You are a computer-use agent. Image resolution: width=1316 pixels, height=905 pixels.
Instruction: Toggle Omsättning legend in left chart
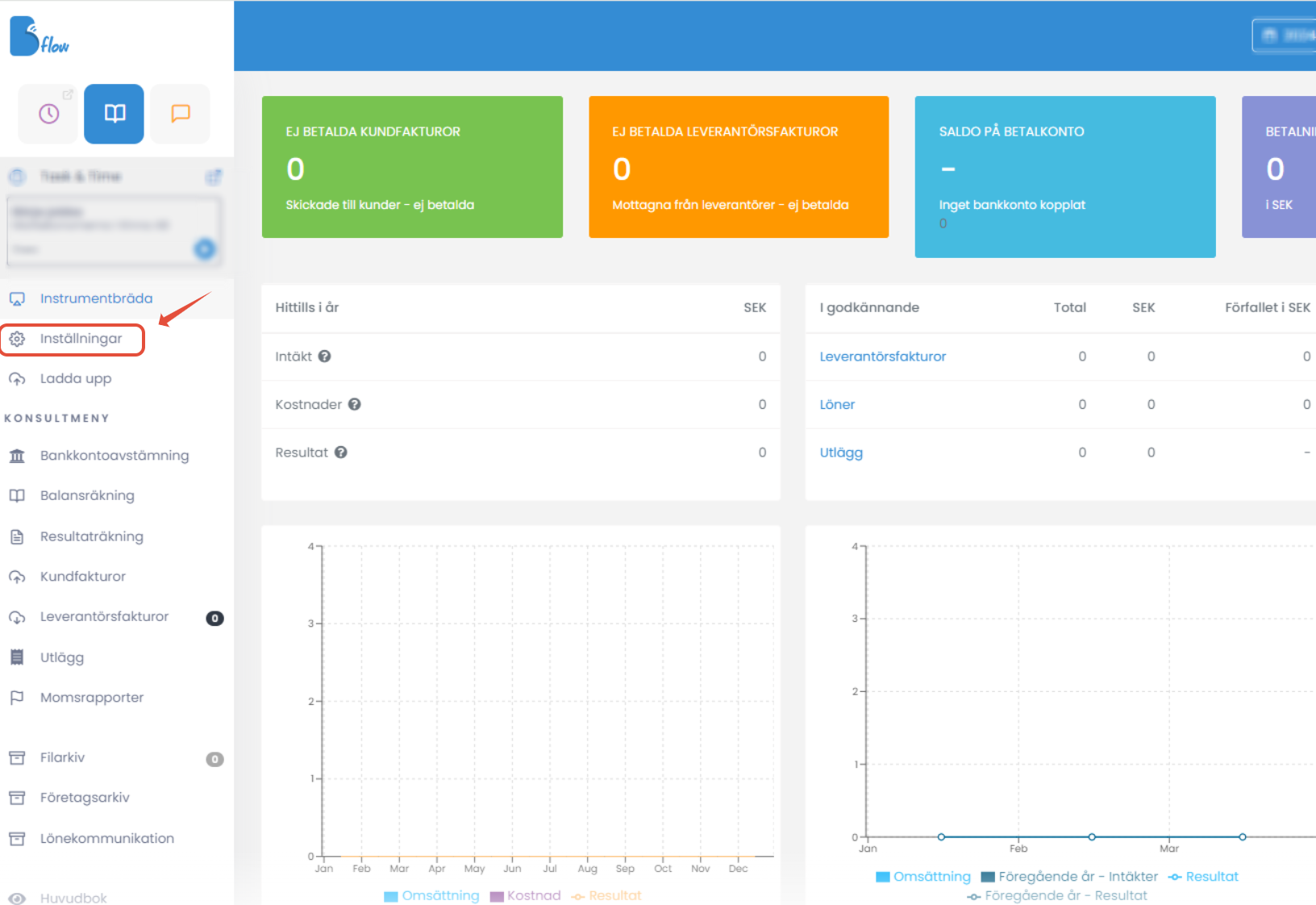pyautogui.click(x=431, y=896)
